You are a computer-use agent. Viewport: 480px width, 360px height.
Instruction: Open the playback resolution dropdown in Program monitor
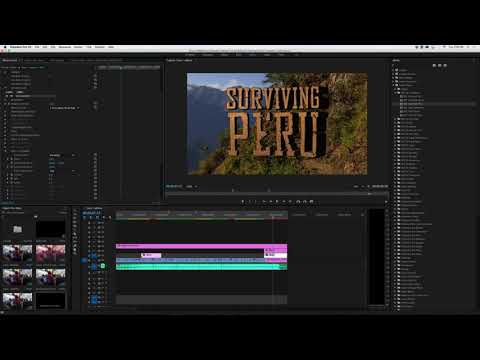point(359,186)
